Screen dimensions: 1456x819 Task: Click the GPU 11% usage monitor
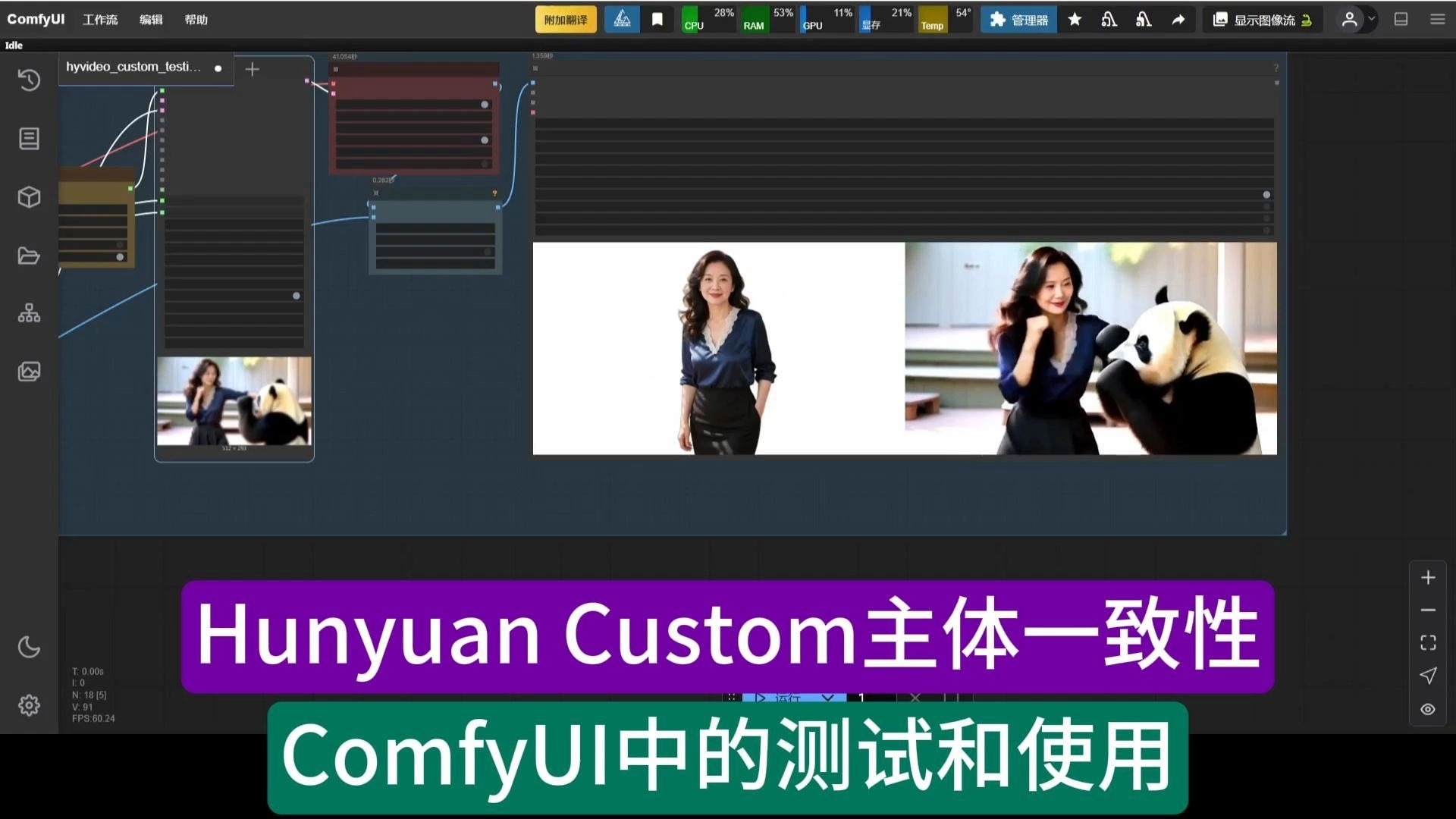coord(827,20)
